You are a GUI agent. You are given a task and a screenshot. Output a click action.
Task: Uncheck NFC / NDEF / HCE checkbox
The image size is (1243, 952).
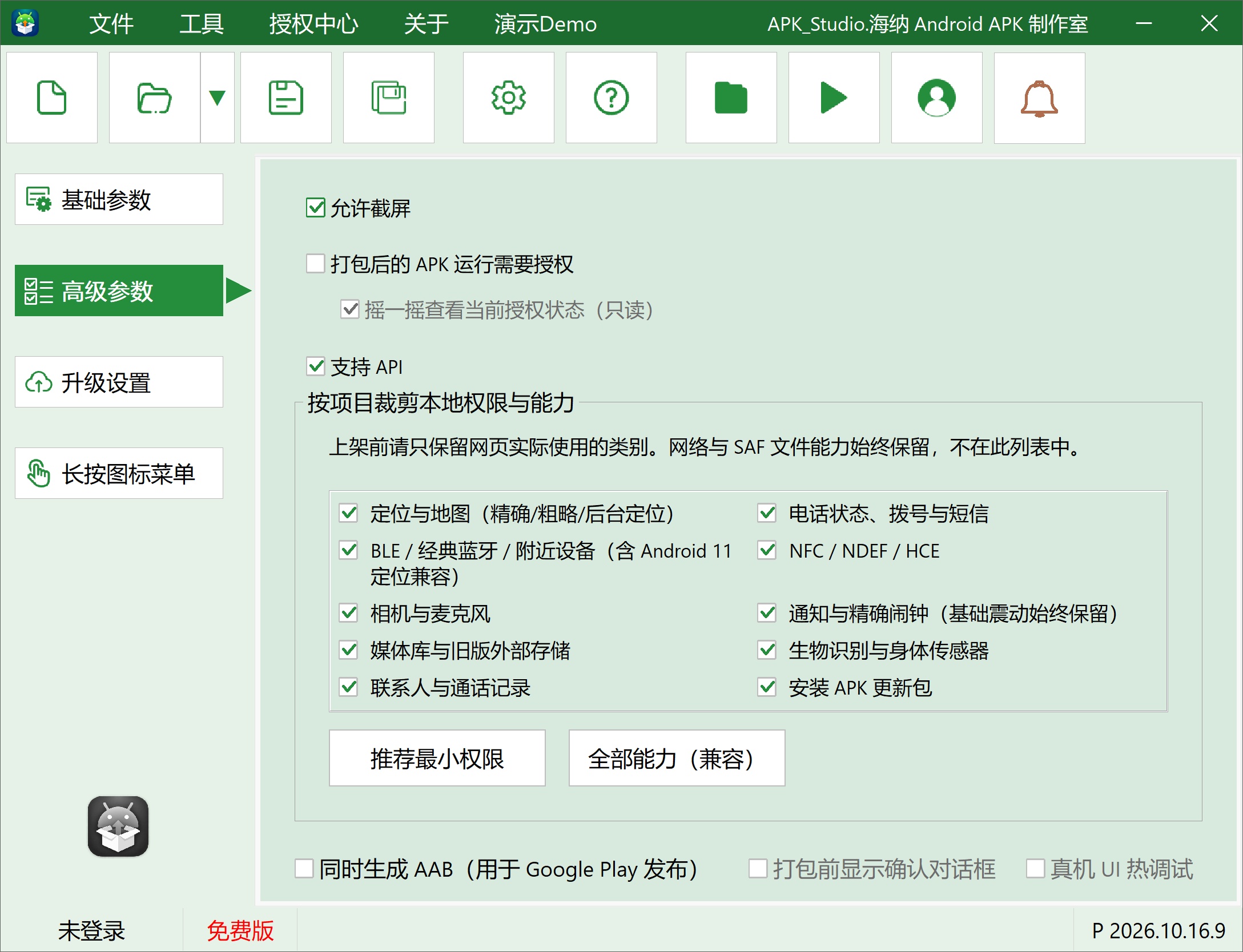pos(767,550)
